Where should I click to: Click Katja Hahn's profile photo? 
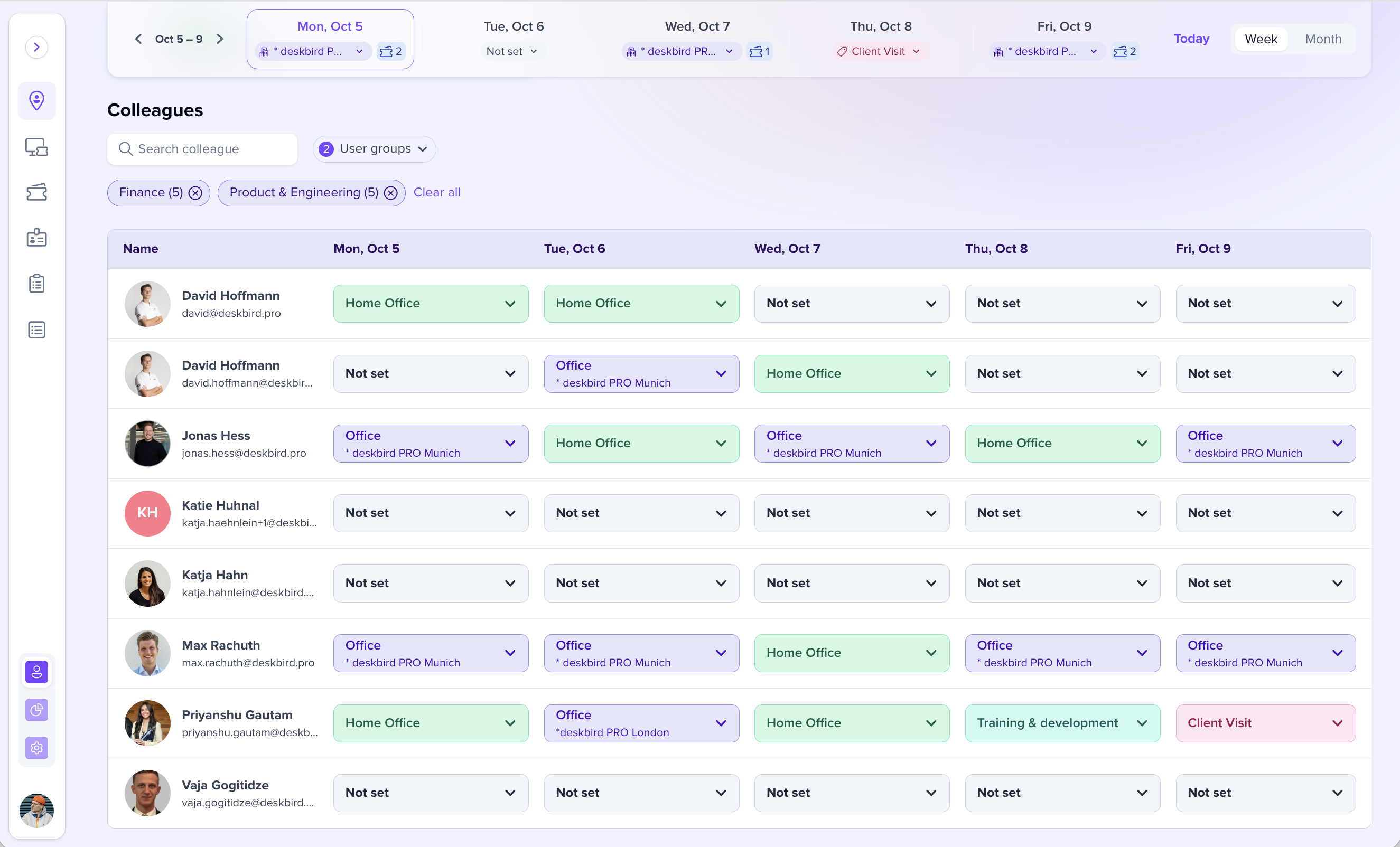click(147, 584)
